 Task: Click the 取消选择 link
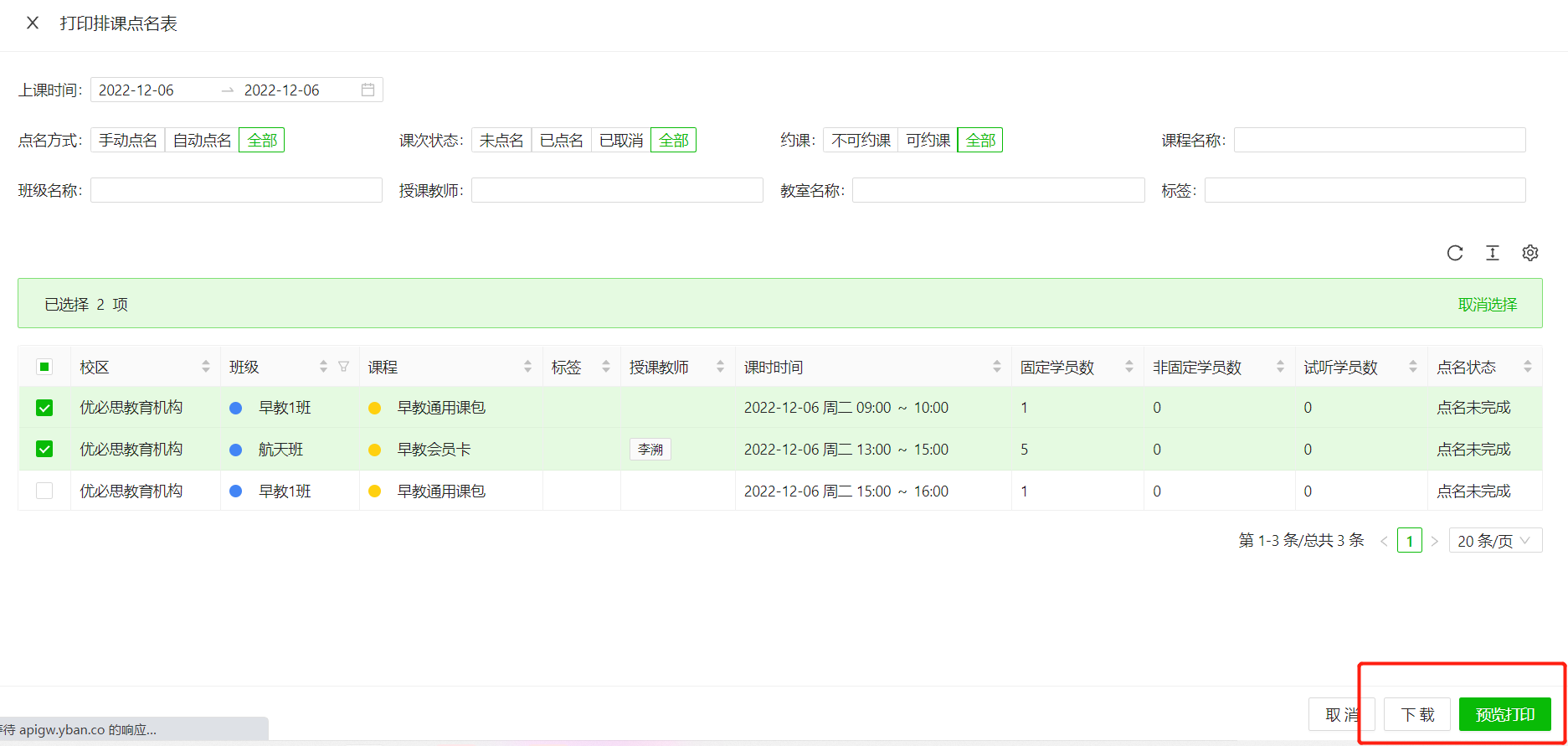[1488, 305]
